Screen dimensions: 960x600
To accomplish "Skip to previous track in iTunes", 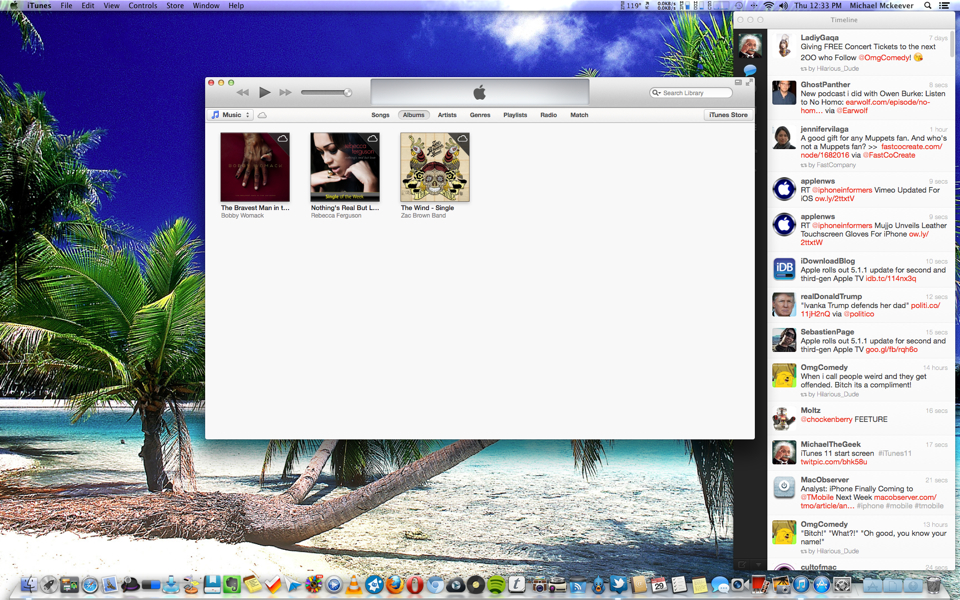I will [x=242, y=92].
